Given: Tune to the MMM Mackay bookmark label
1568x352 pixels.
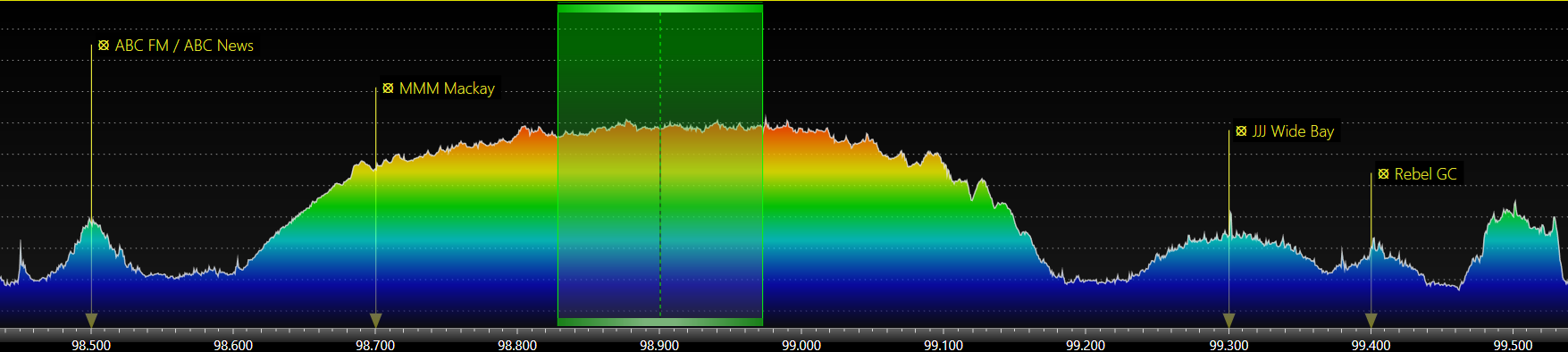Looking at the screenshot, I should 447,88.
